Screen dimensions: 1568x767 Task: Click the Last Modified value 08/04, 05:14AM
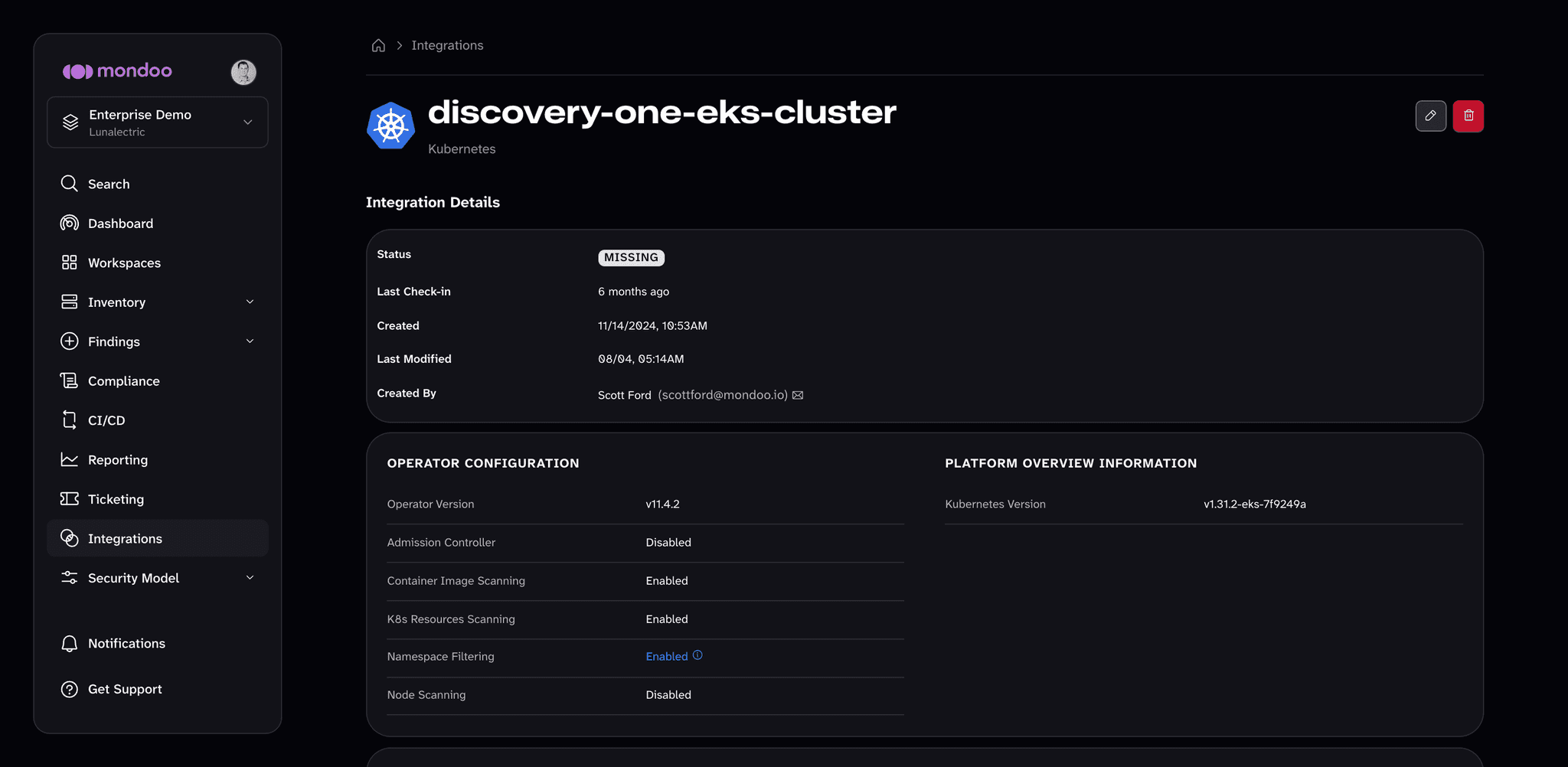(641, 359)
